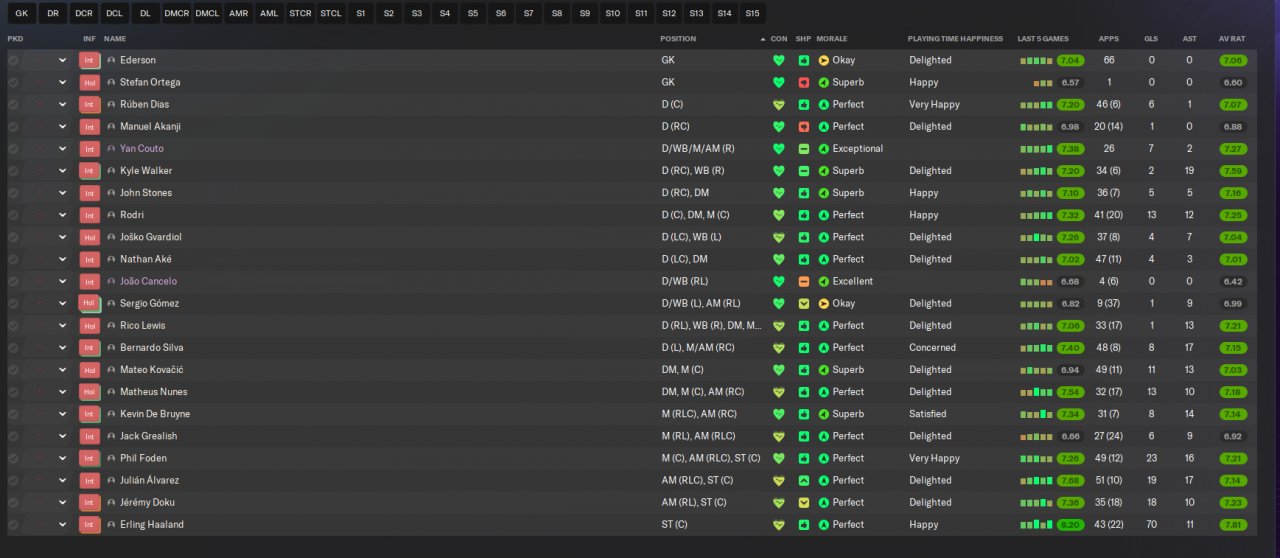The image size is (1280, 558).
Task: Click Kyle Walker's 7.59 average rating
Action: pos(1233,171)
